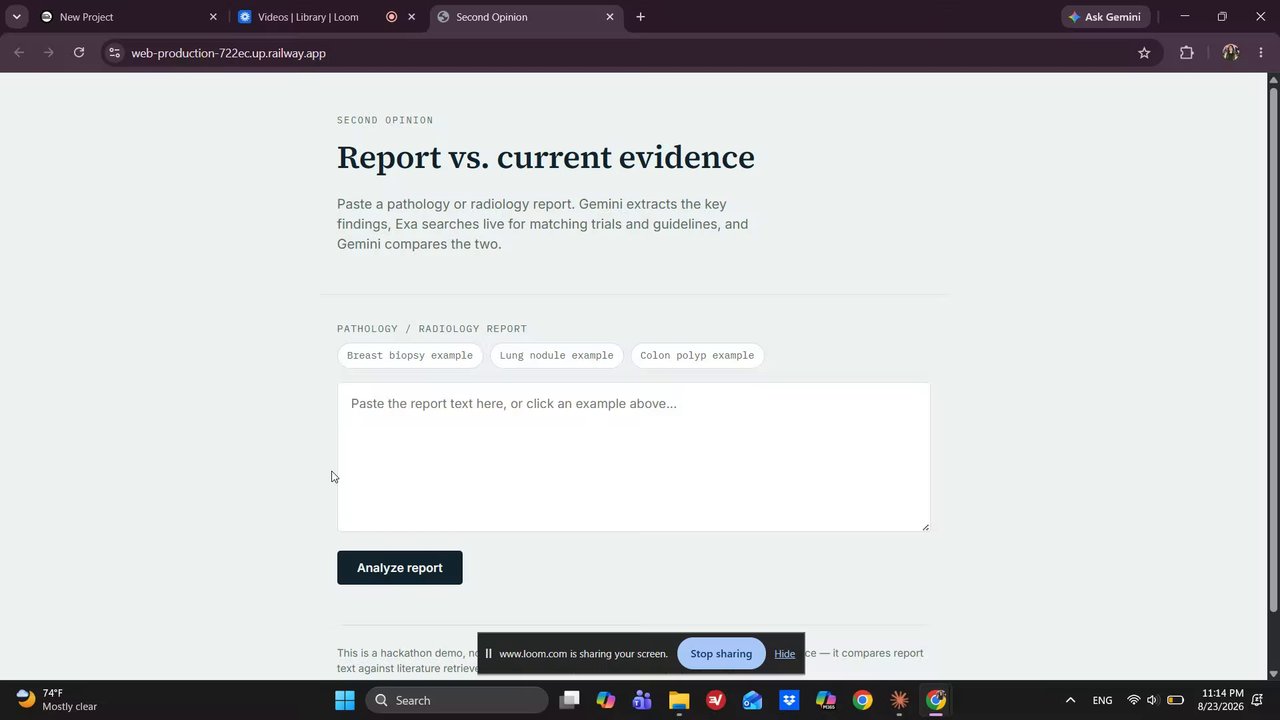Click the taskbar Search box

457,700
